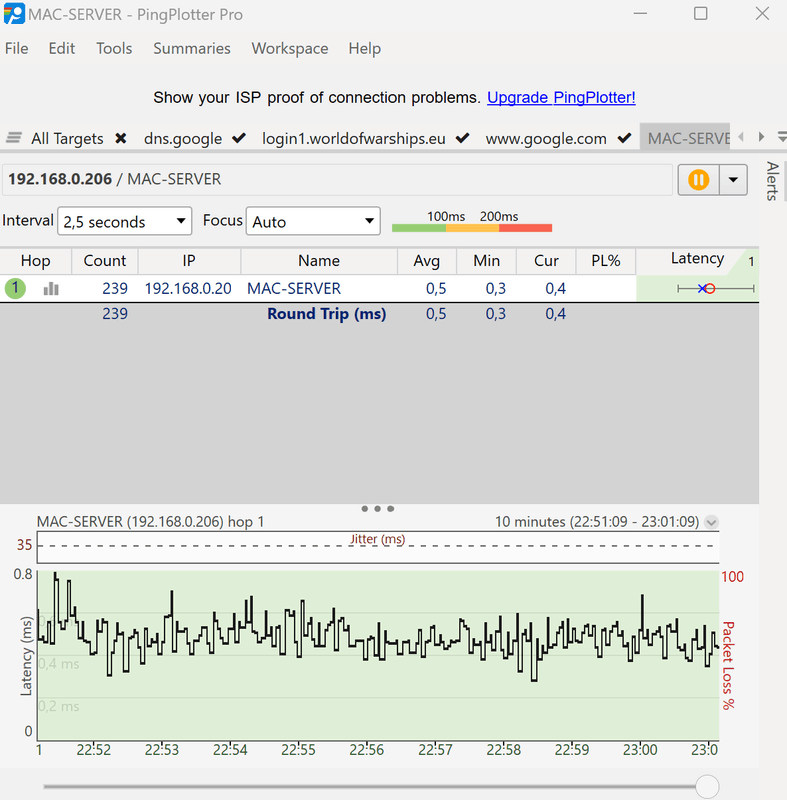This screenshot has height=800, width=787.
Task: Pause tracing with the orange pause button
Action: click(x=699, y=180)
